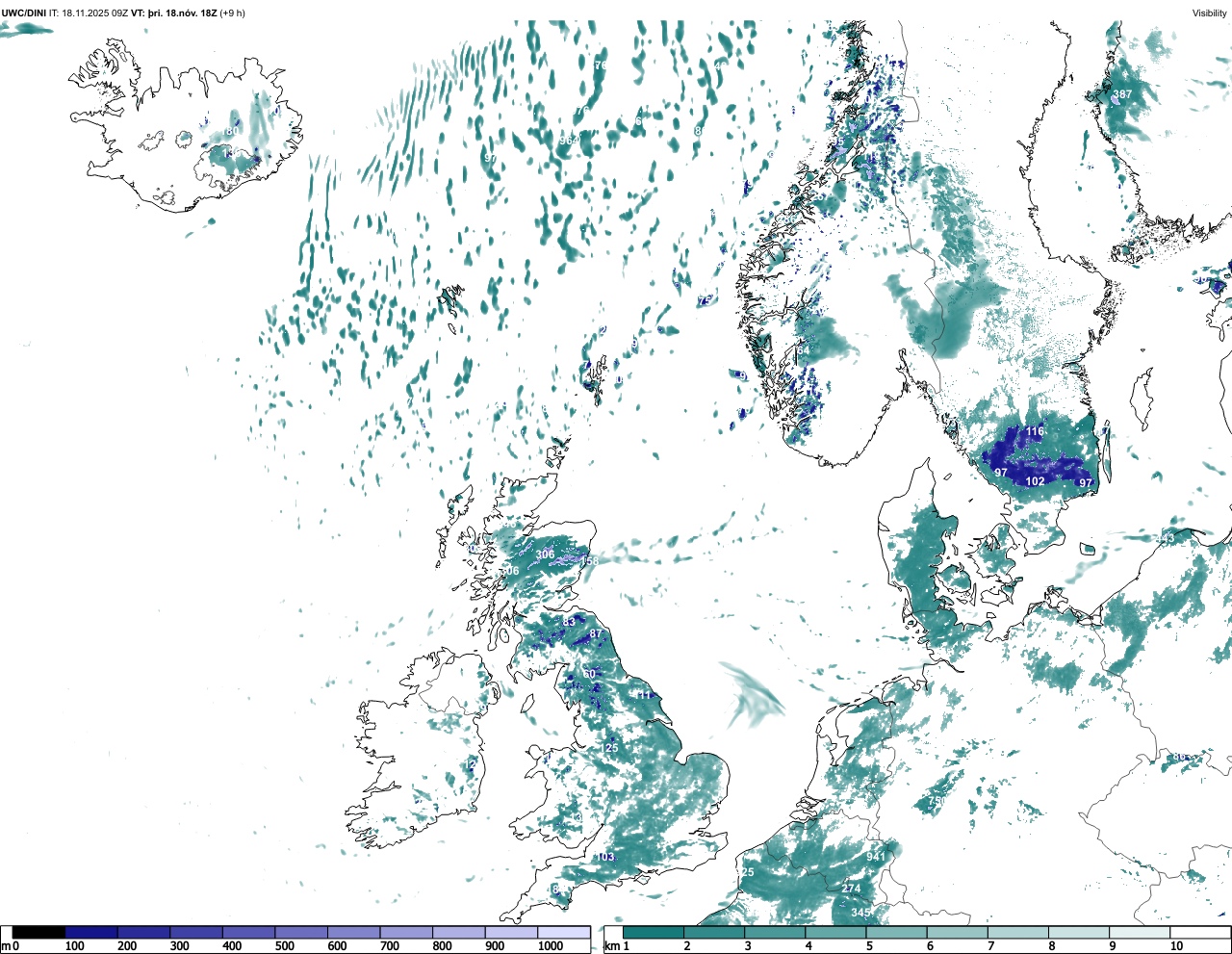Click the '1000' tick label in legend
Screen dimensions: 1232x954
pos(551,946)
